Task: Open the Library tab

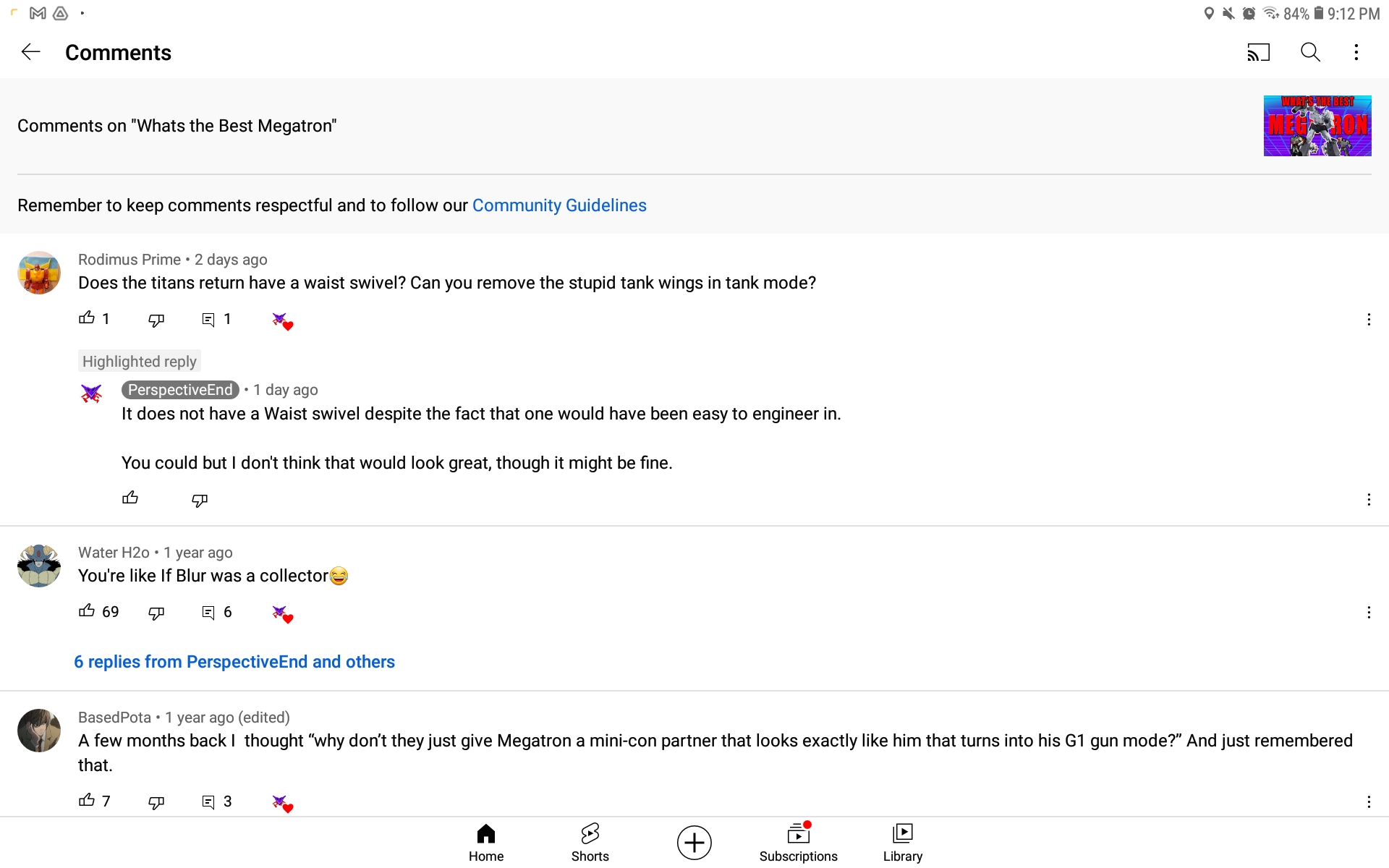Action: [902, 843]
